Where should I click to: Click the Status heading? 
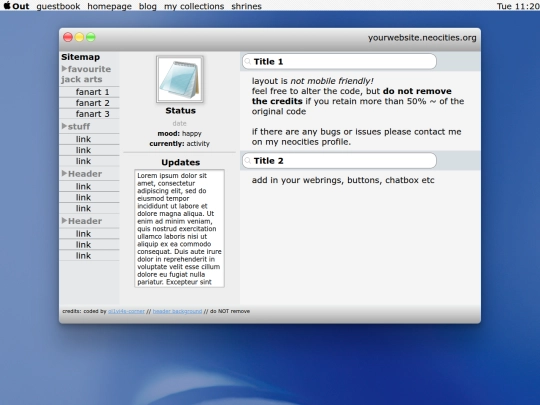tap(180, 111)
